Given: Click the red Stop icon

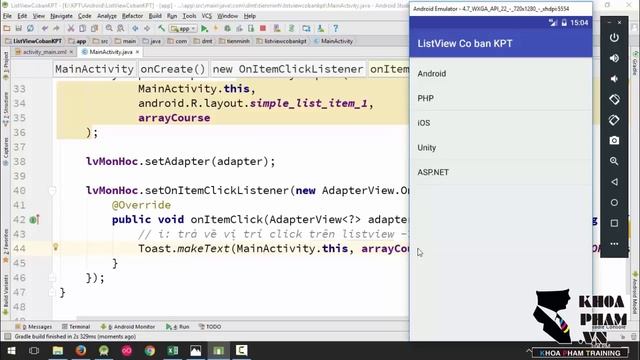Looking at the screenshot, I should (x=263, y=29).
